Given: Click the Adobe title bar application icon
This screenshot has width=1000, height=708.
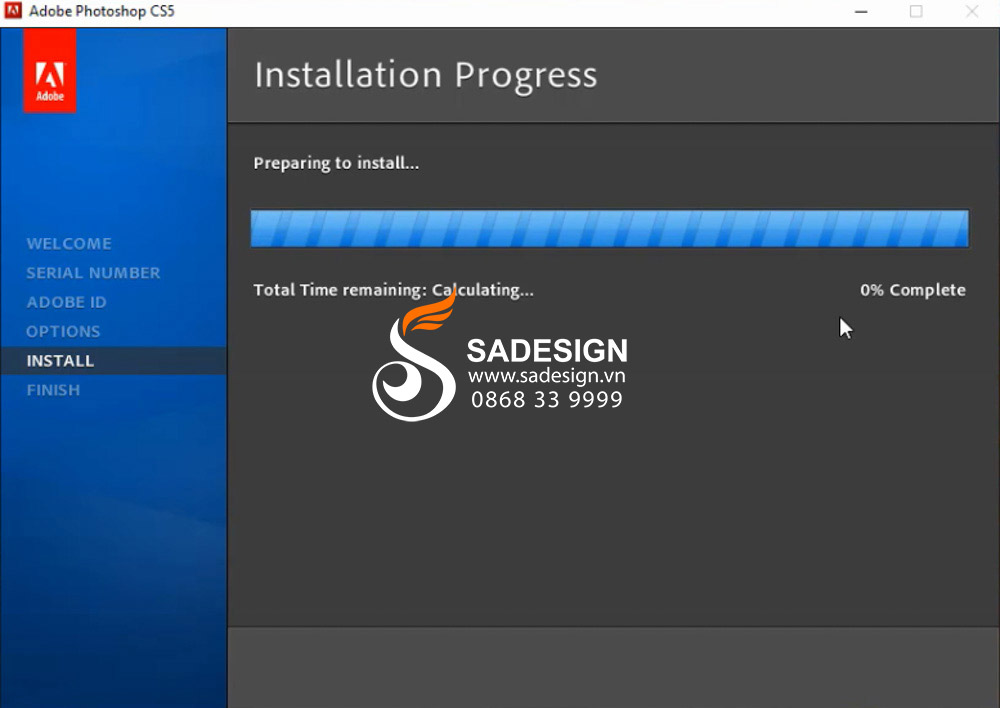Looking at the screenshot, I should click(13, 11).
